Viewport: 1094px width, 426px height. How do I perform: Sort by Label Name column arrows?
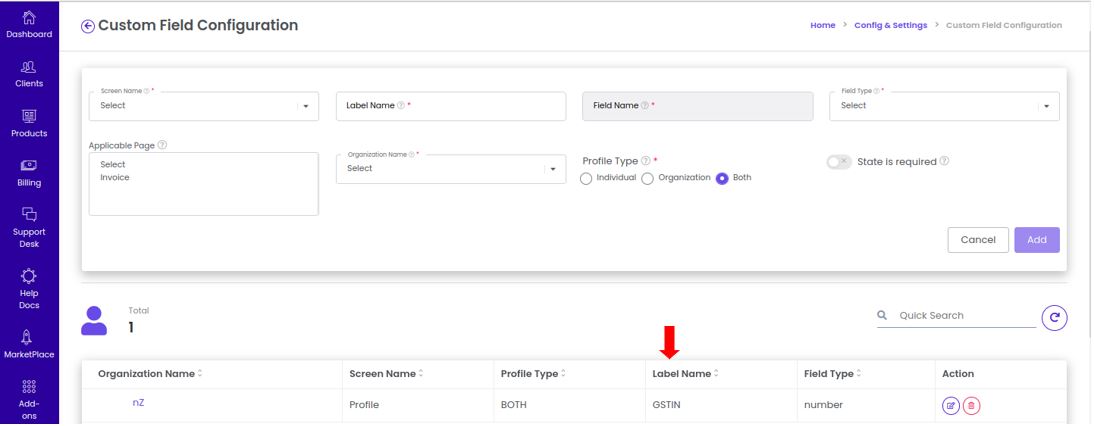(x=716, y=374)
